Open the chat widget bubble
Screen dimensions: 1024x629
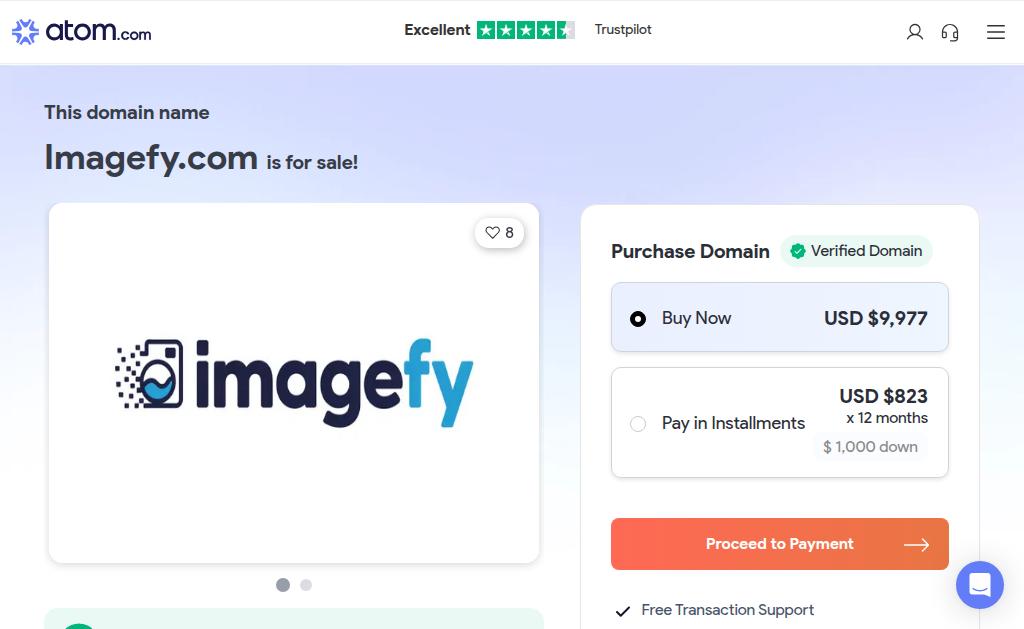[x=980, y=585]
